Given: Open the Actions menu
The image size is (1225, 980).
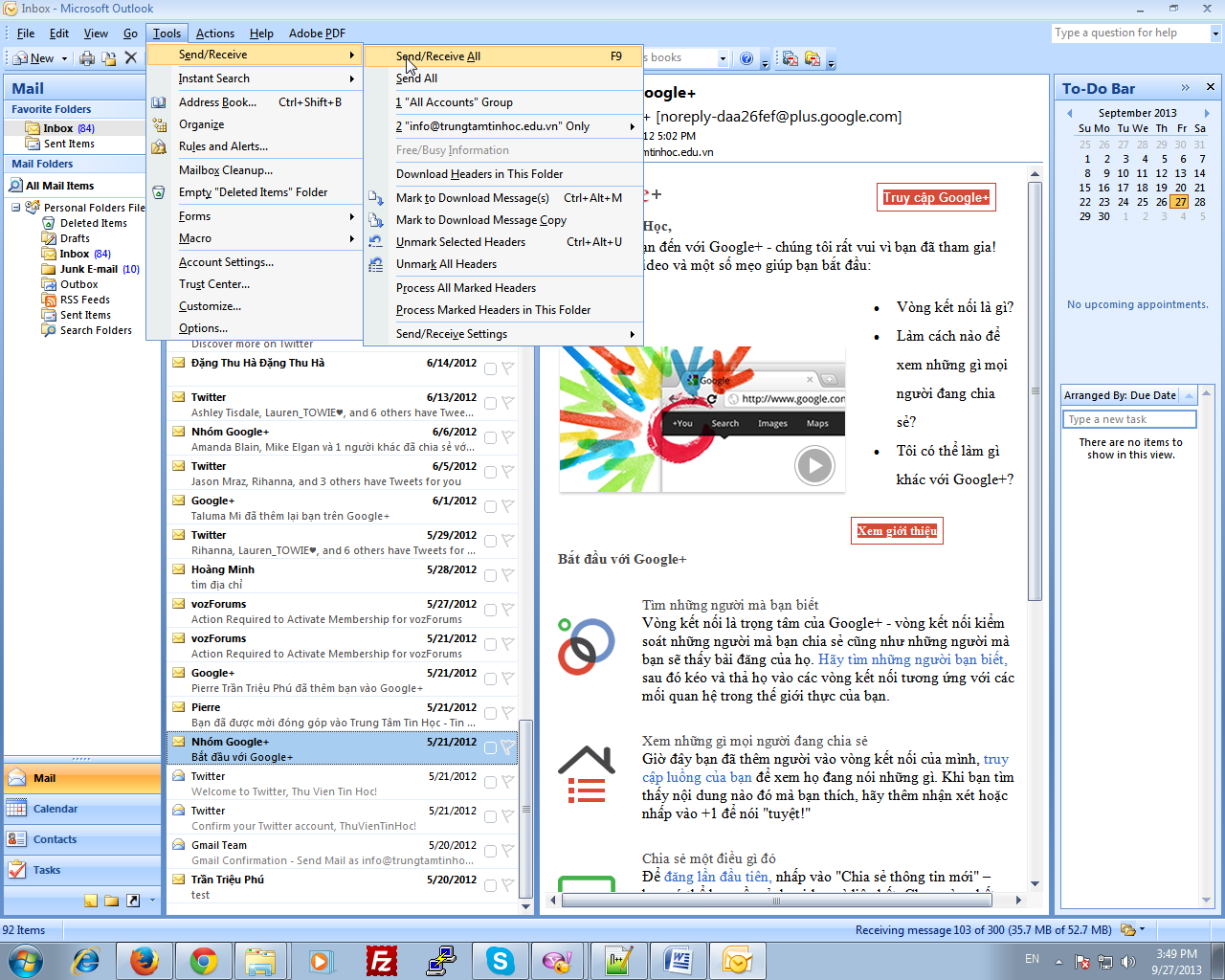Looking at the screenshot, I should point(214,33).
